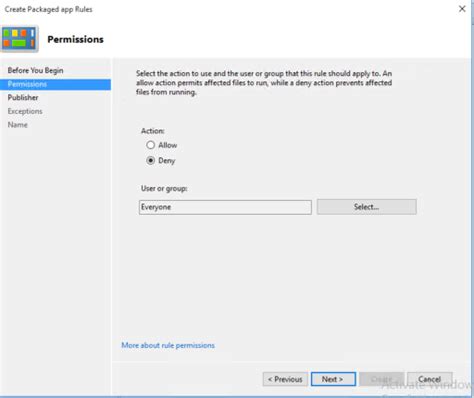Select the Deny action radio button
This screenshot has height=398, width=474.
pos(151,161)
